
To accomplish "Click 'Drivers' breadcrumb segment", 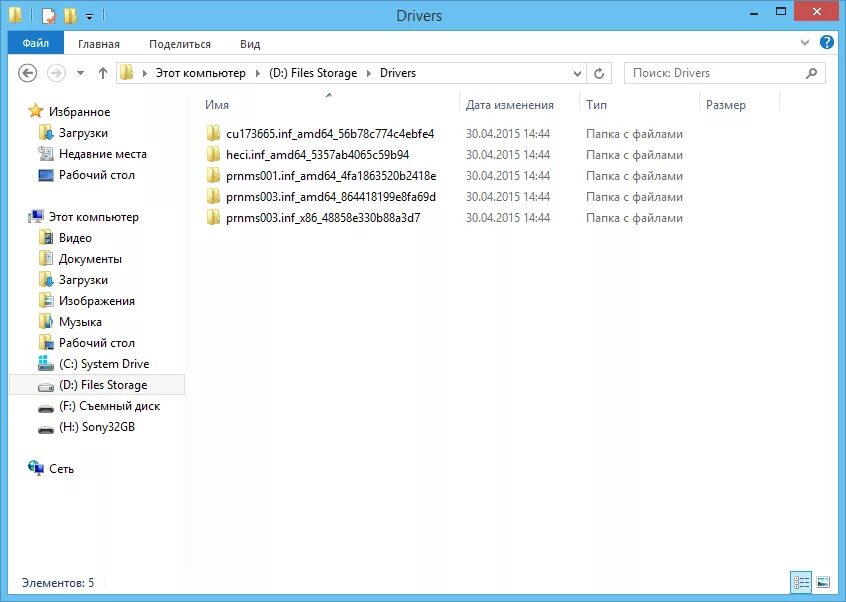I will (x=398, y=73).
